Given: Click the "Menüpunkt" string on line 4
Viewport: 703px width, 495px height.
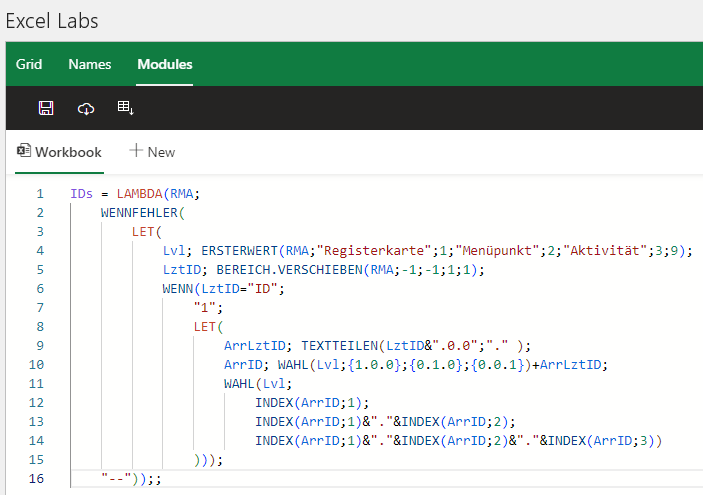Looking at the screenshot, I should 497,251.
